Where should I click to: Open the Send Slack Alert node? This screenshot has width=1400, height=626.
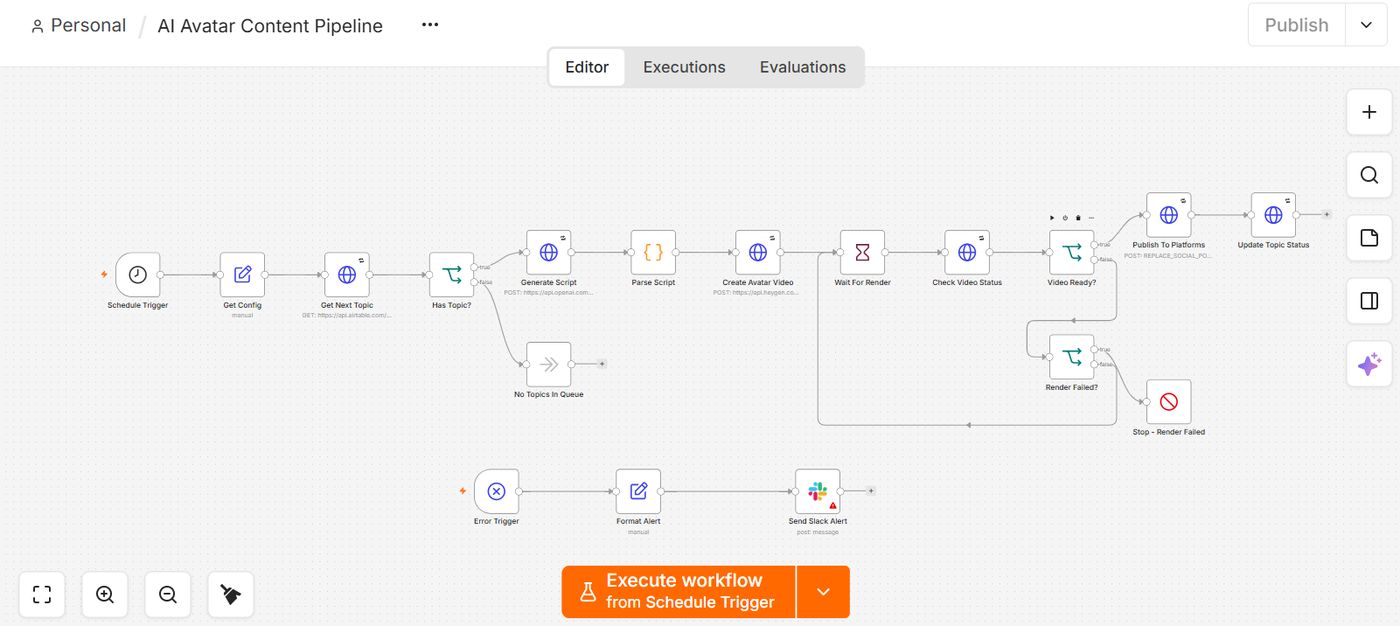click(x=818, y=491)
